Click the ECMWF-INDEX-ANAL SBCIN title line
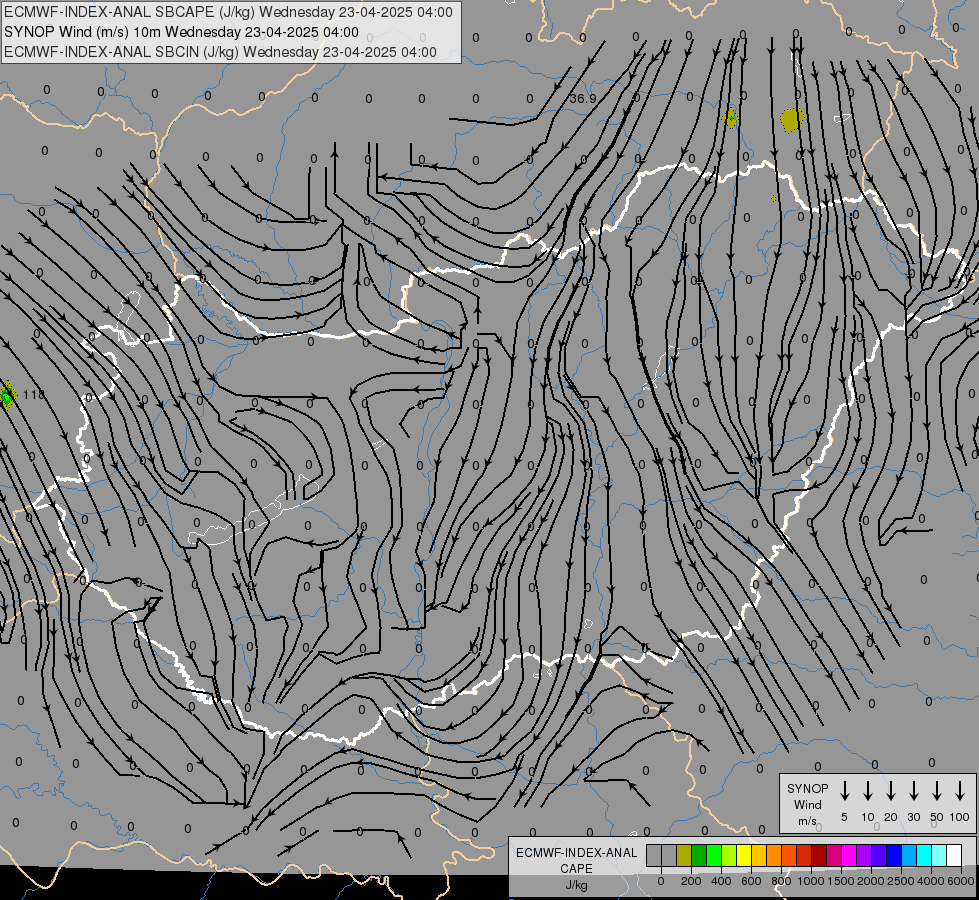Screen dimensions: 979x900 point(220,52)
